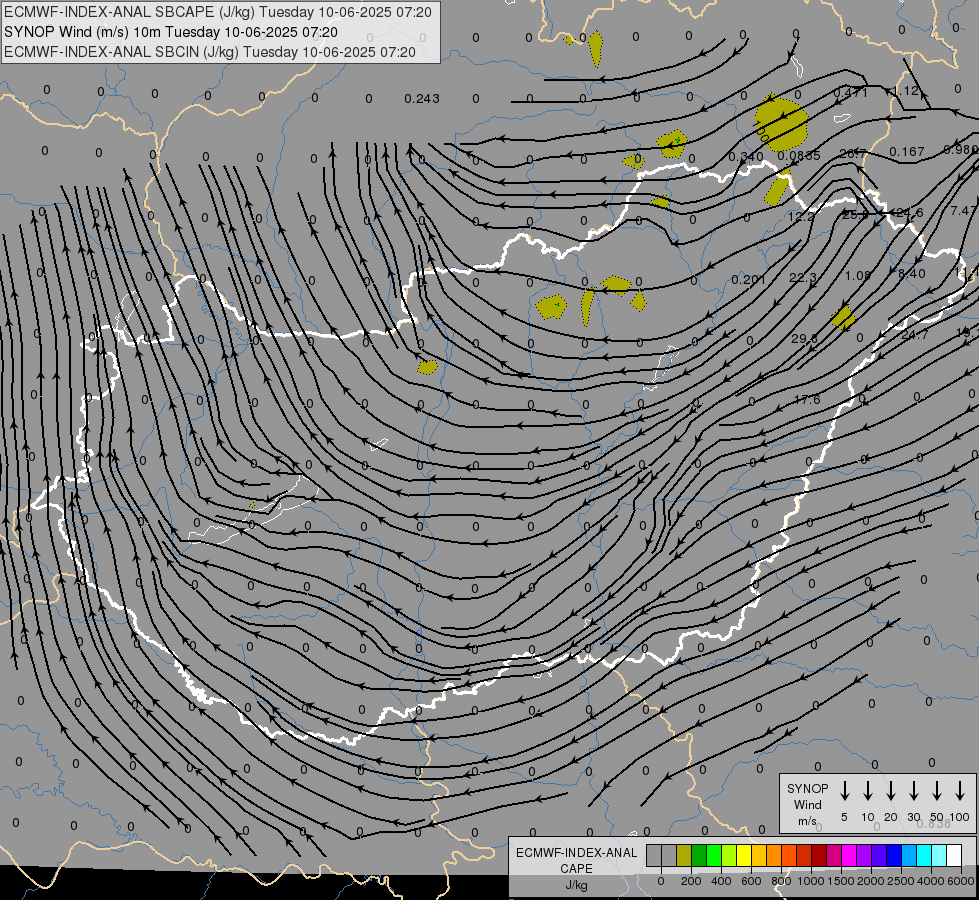Click the SYNOP wind arrow above 100
979x900 pixels.
pyautogui.click(x=960, y=791)
